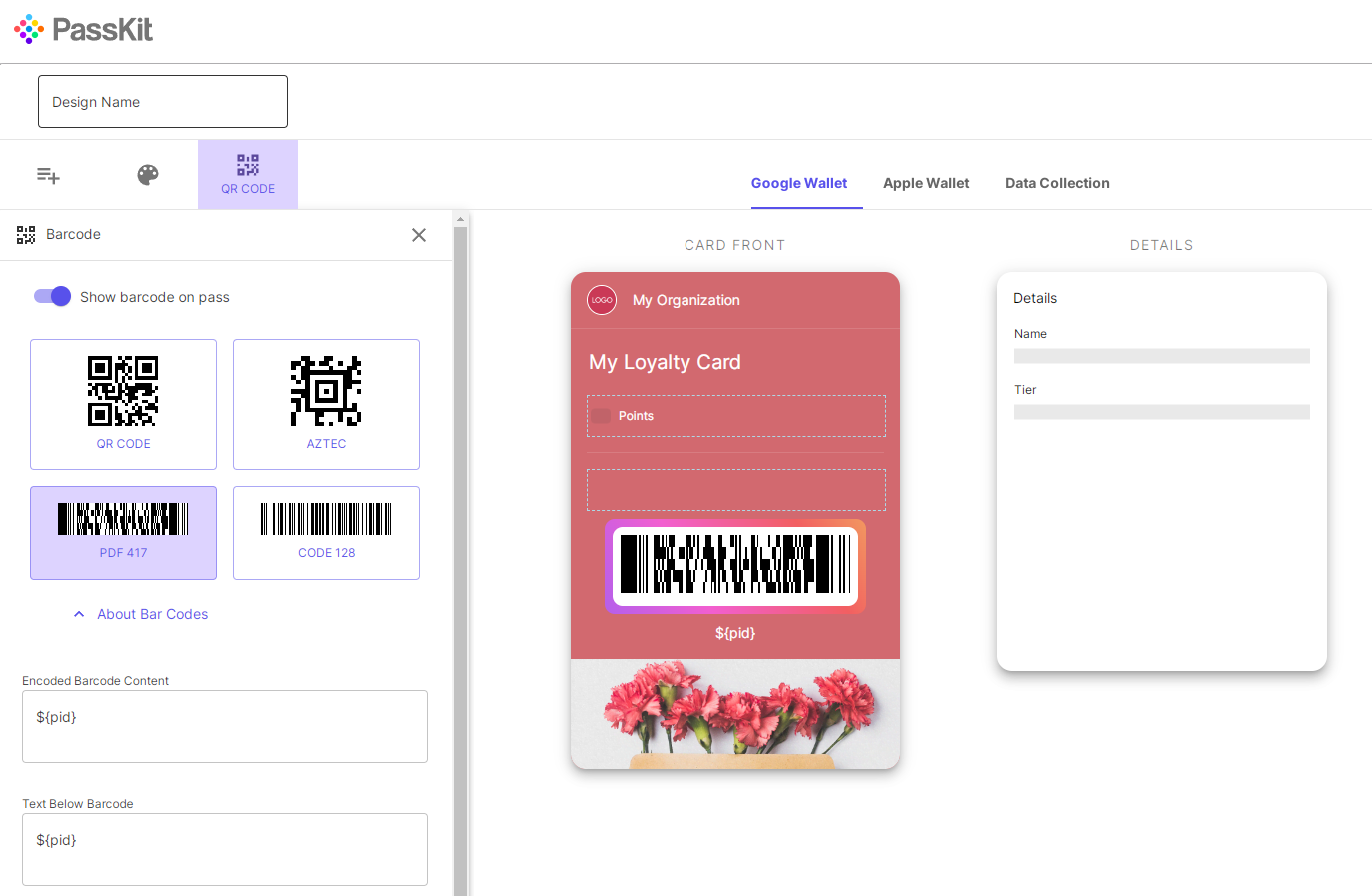
Task: Click the barcode preview on card
Action: [735, 566]
